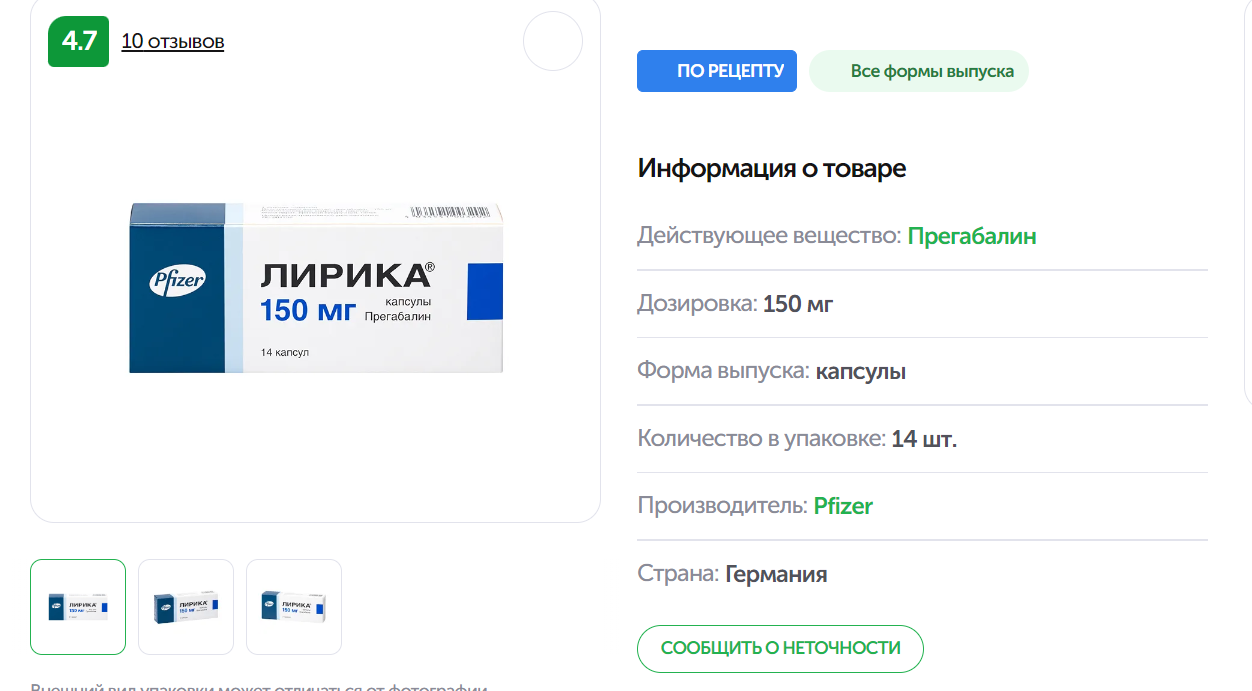Click the green 4.7 rating badge
The width and height of the screenshot is (1252, 691).
[78, 42]
